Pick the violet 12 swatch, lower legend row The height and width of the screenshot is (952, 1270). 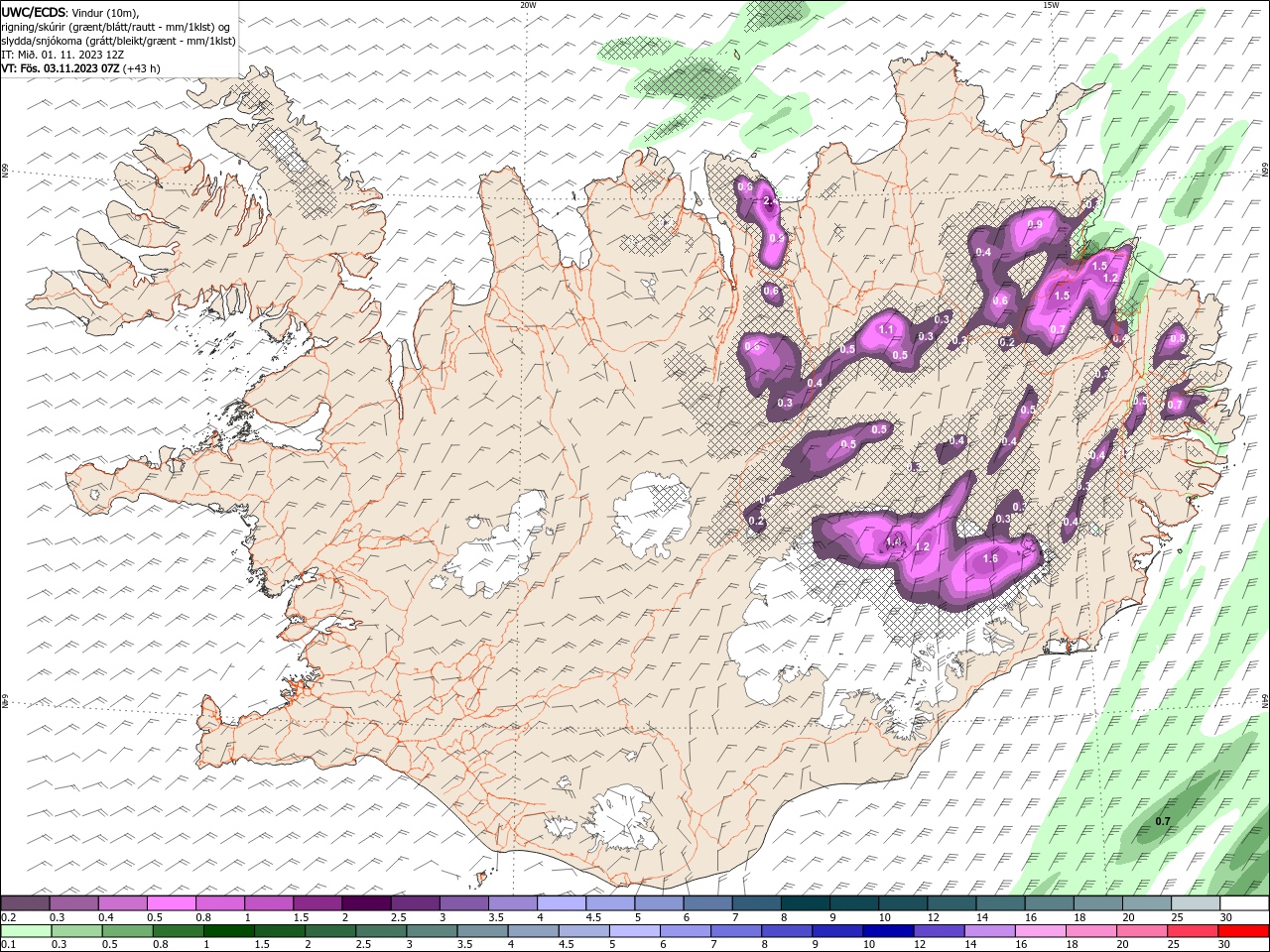939,931
